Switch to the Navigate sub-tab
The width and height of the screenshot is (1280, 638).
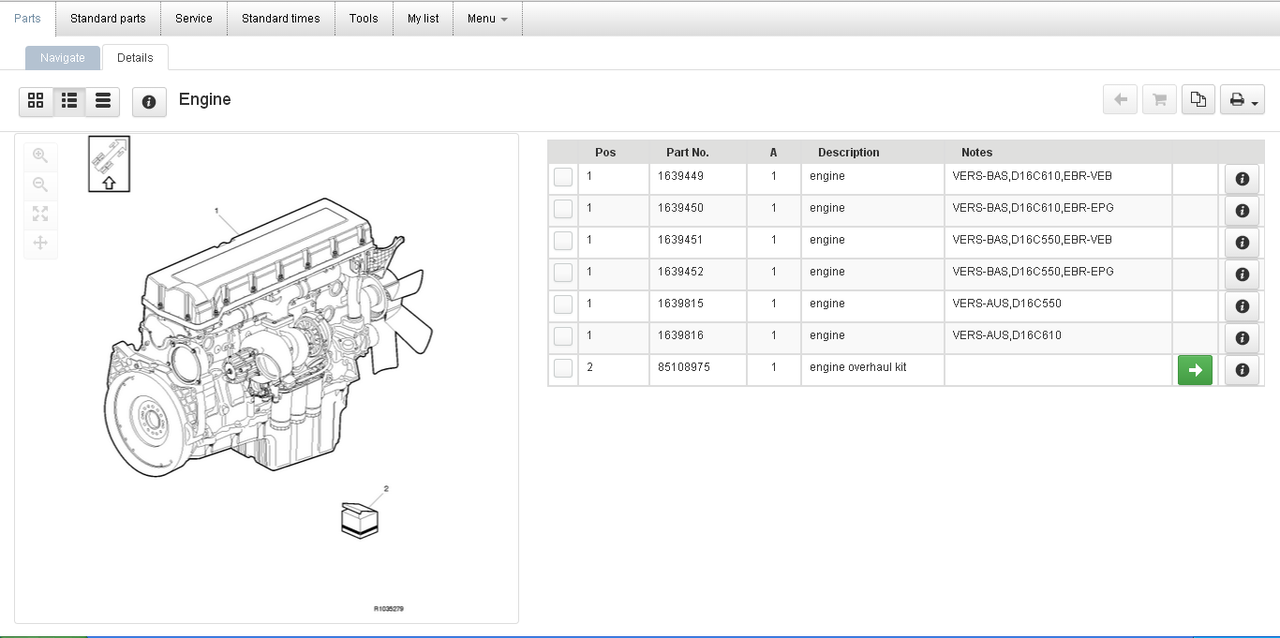(x=63, y=58)
